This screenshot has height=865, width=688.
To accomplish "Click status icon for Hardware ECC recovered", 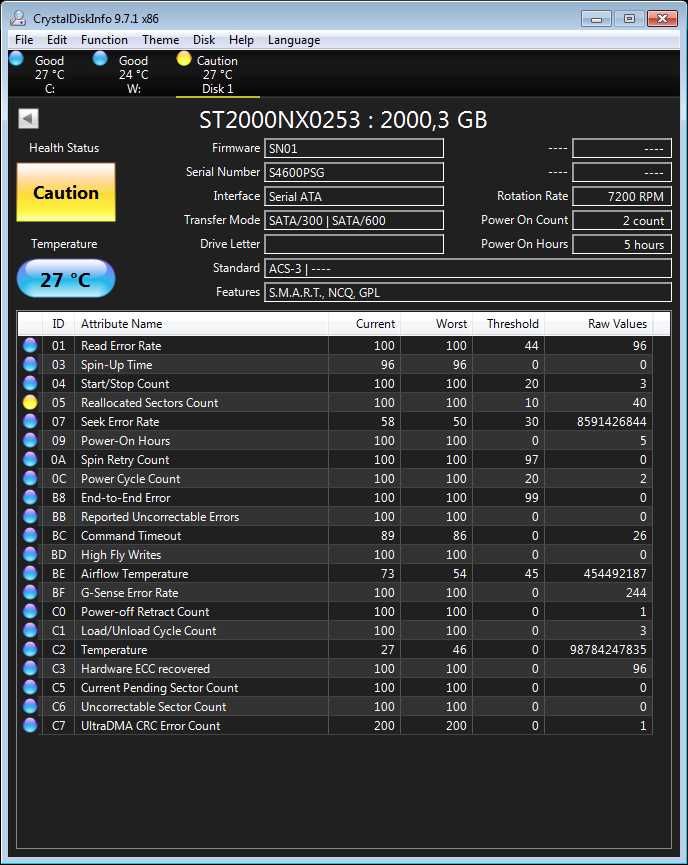I will click(x=30, y=669).
